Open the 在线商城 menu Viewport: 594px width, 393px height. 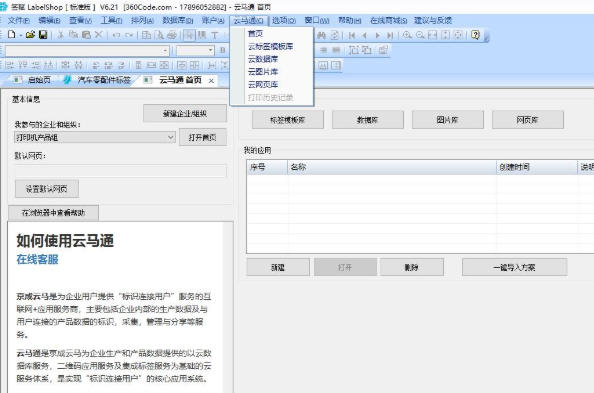click(x=388, y=20)
